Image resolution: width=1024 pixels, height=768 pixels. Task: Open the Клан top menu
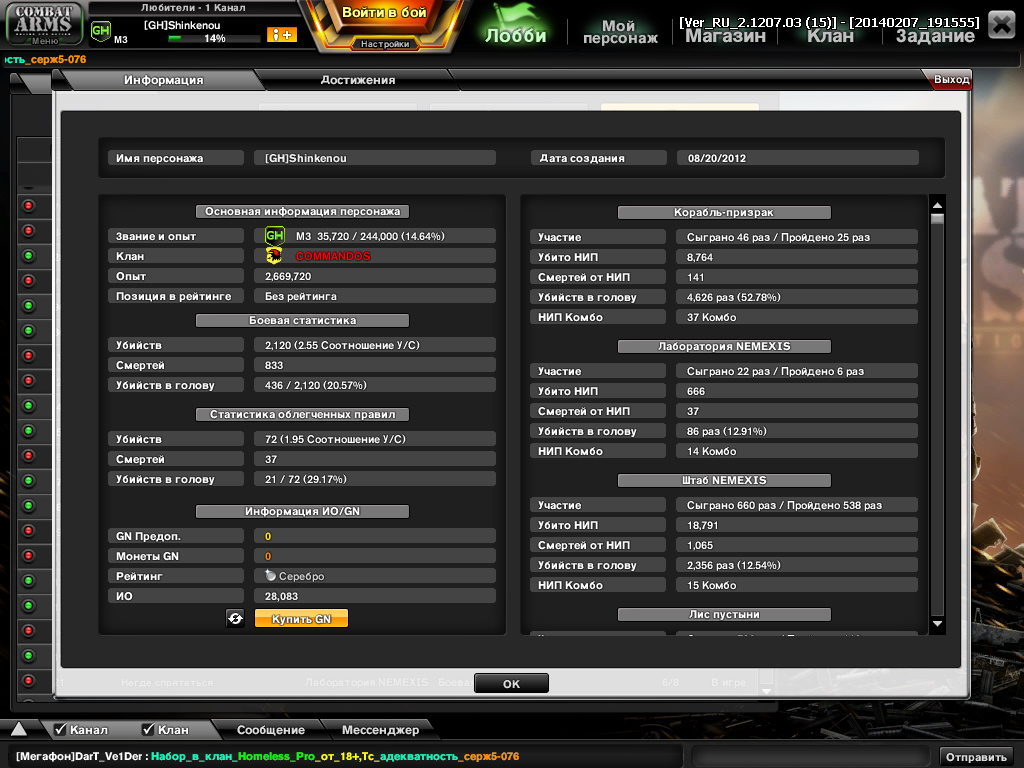coord(830,36)
